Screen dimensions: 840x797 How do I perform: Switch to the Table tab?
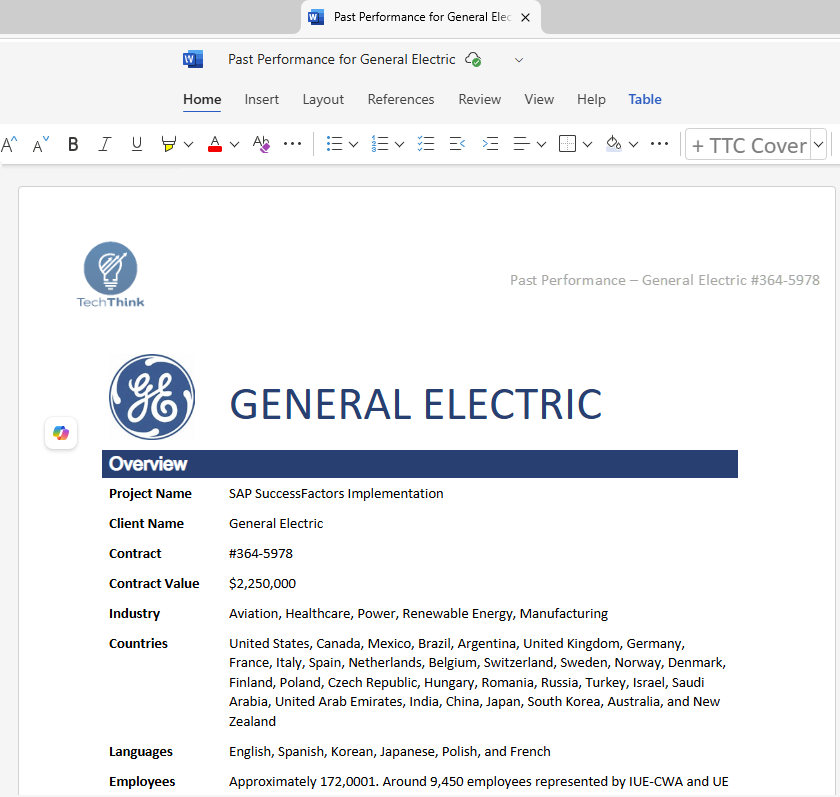(x=645, y=99)
